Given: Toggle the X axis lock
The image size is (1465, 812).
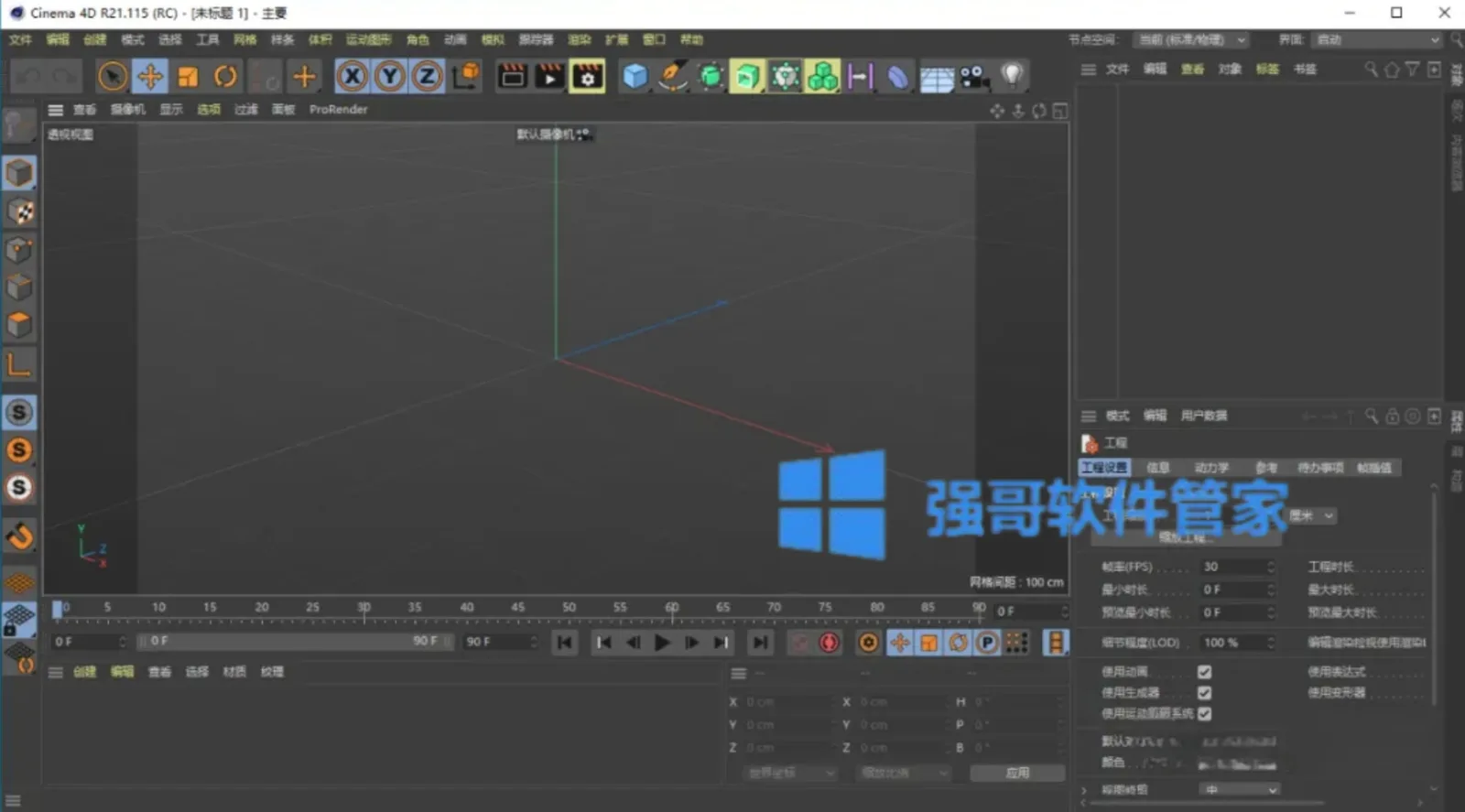Looking at the screenshot, I should (x=353, y=77).
